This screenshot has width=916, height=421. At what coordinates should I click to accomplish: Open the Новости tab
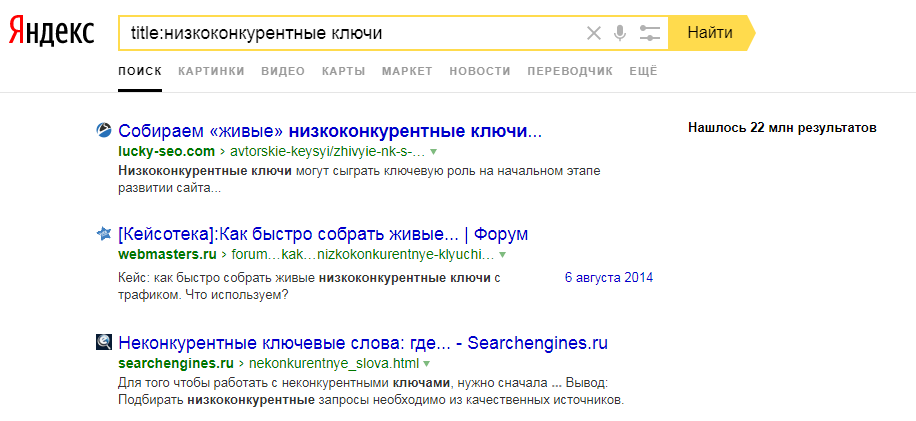(x=480, y=71)
